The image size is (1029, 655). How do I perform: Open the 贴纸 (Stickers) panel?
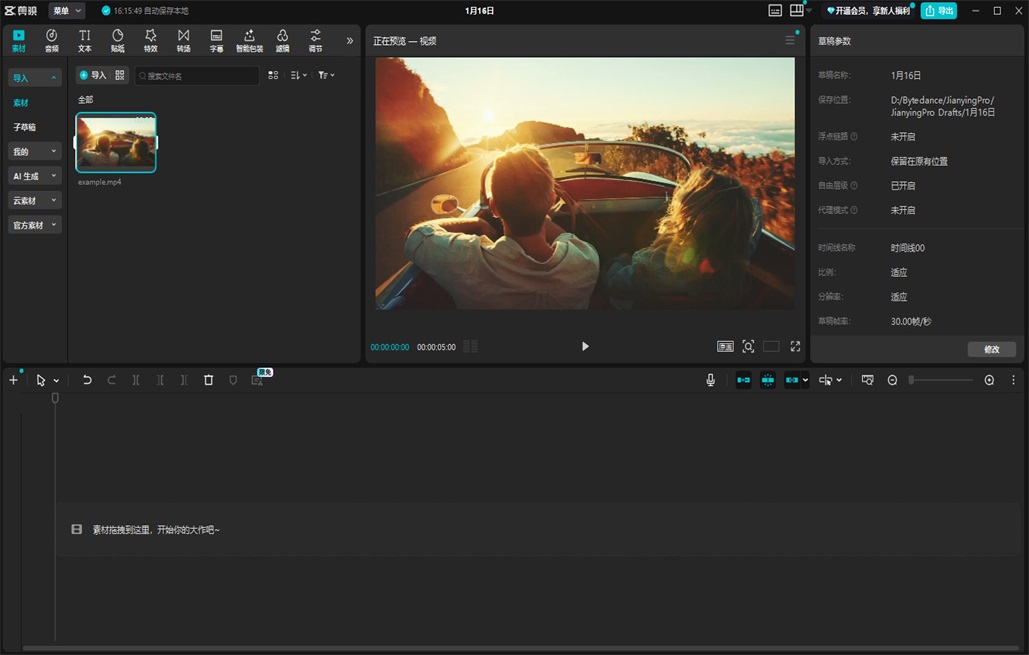click(117, 40)
